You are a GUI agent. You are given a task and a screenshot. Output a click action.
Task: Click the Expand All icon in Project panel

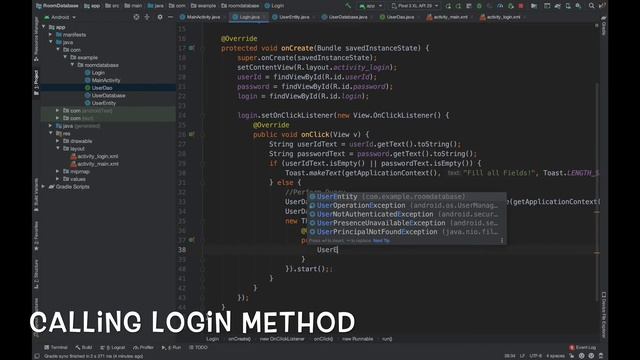click(x=147, y=17)
